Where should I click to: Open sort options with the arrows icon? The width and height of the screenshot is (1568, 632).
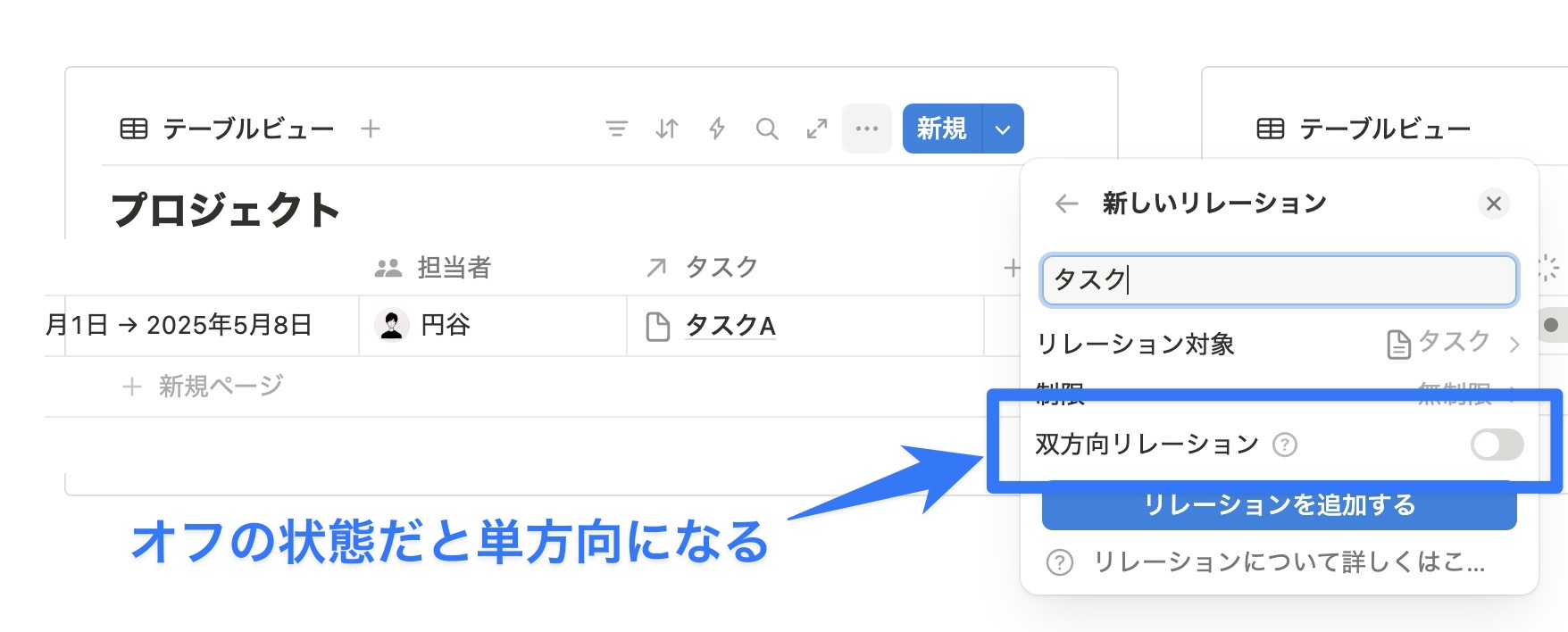[x=666, y=129]
